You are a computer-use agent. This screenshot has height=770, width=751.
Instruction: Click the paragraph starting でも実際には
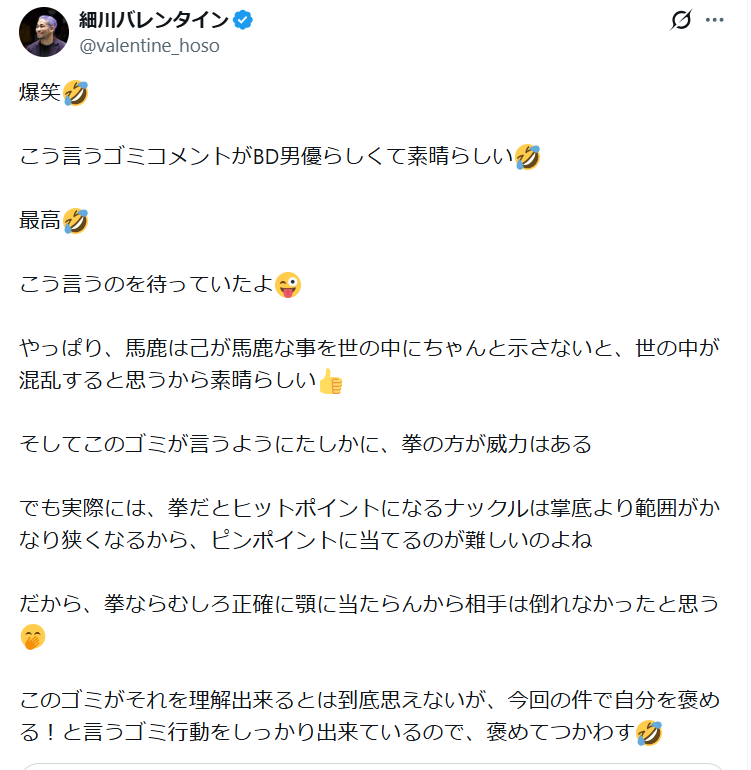(370, 524)
